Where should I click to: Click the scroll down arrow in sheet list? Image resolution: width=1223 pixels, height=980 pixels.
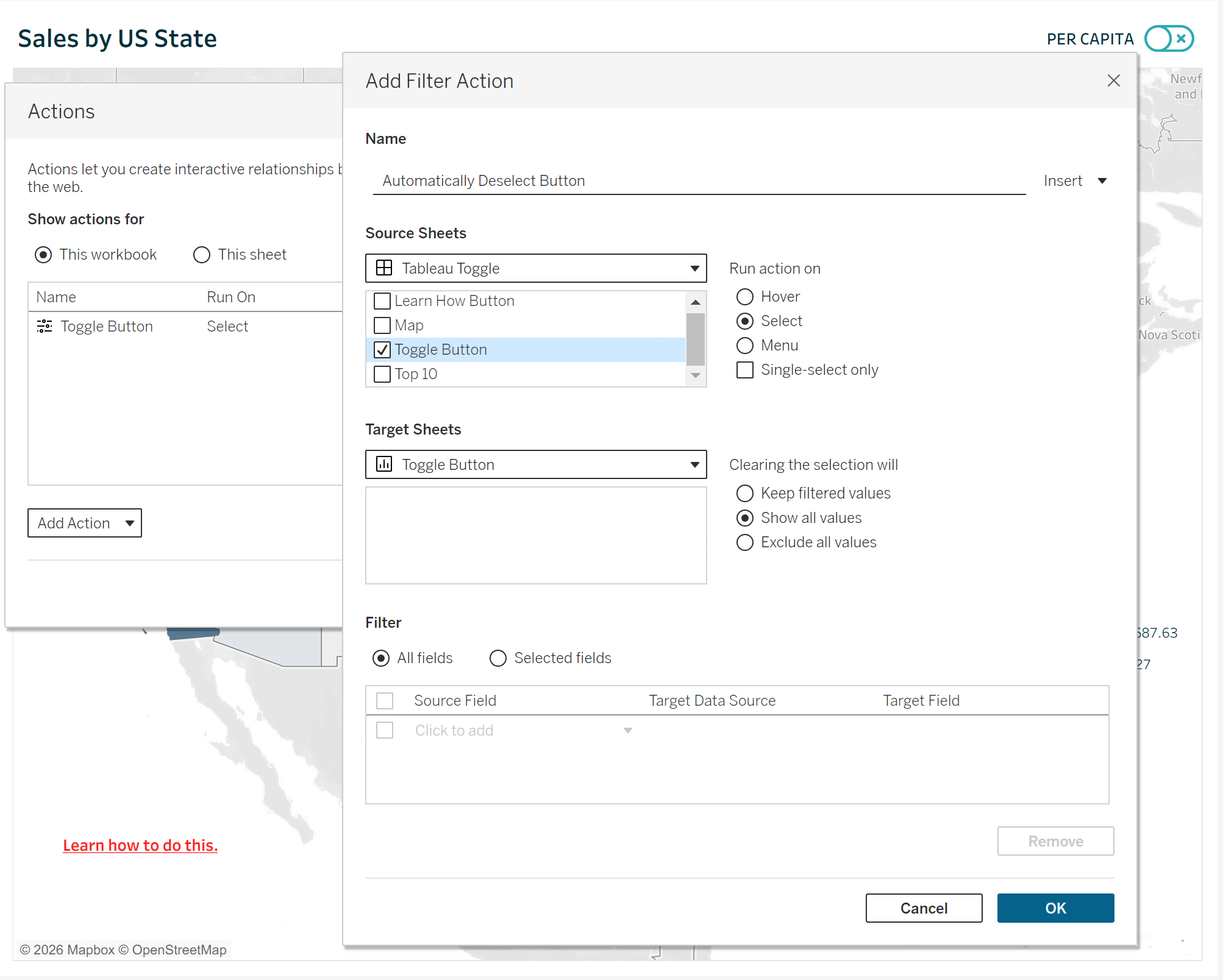coord(695,375)
